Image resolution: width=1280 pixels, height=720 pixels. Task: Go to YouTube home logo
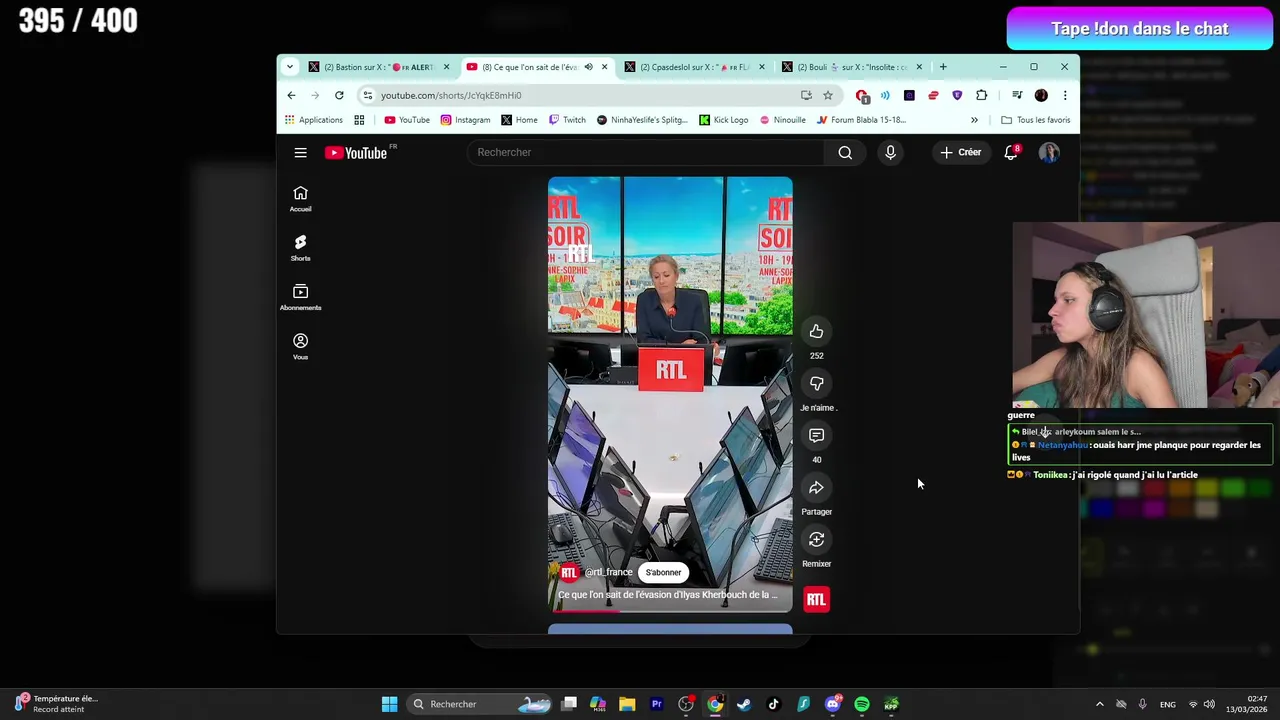pyautogui.click(x=356, y=152)
